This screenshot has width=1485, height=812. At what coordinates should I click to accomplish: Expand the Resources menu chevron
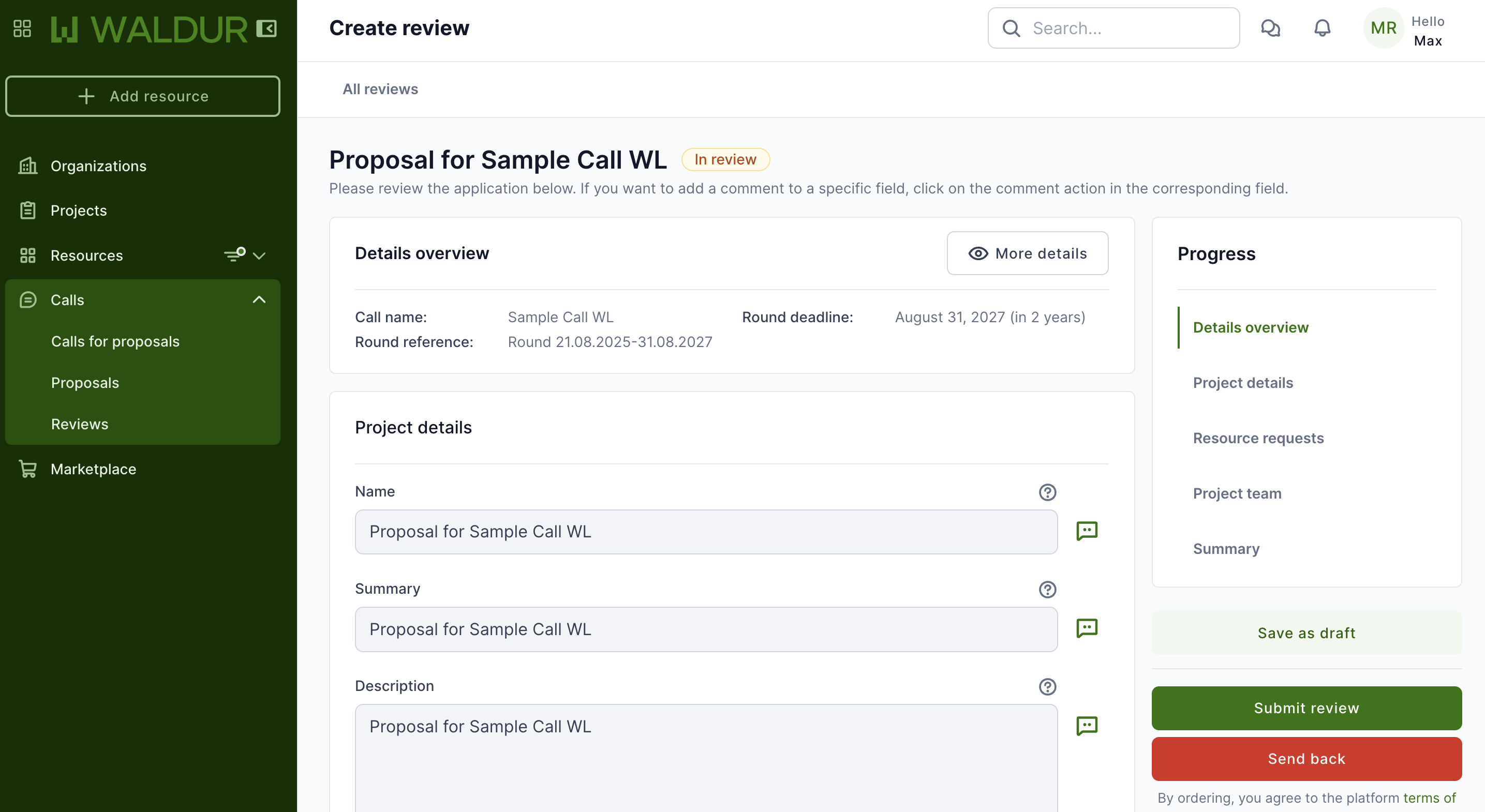[259, 255]
